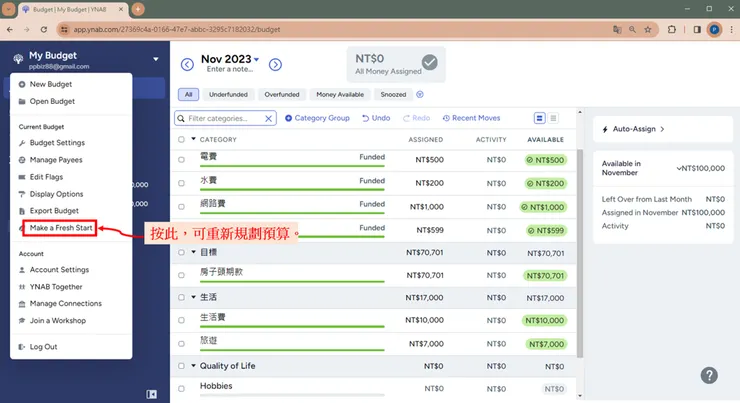Click the NT$70,701 available pill for 房子頭期款
740x403 pixels.
pos(545,276)
